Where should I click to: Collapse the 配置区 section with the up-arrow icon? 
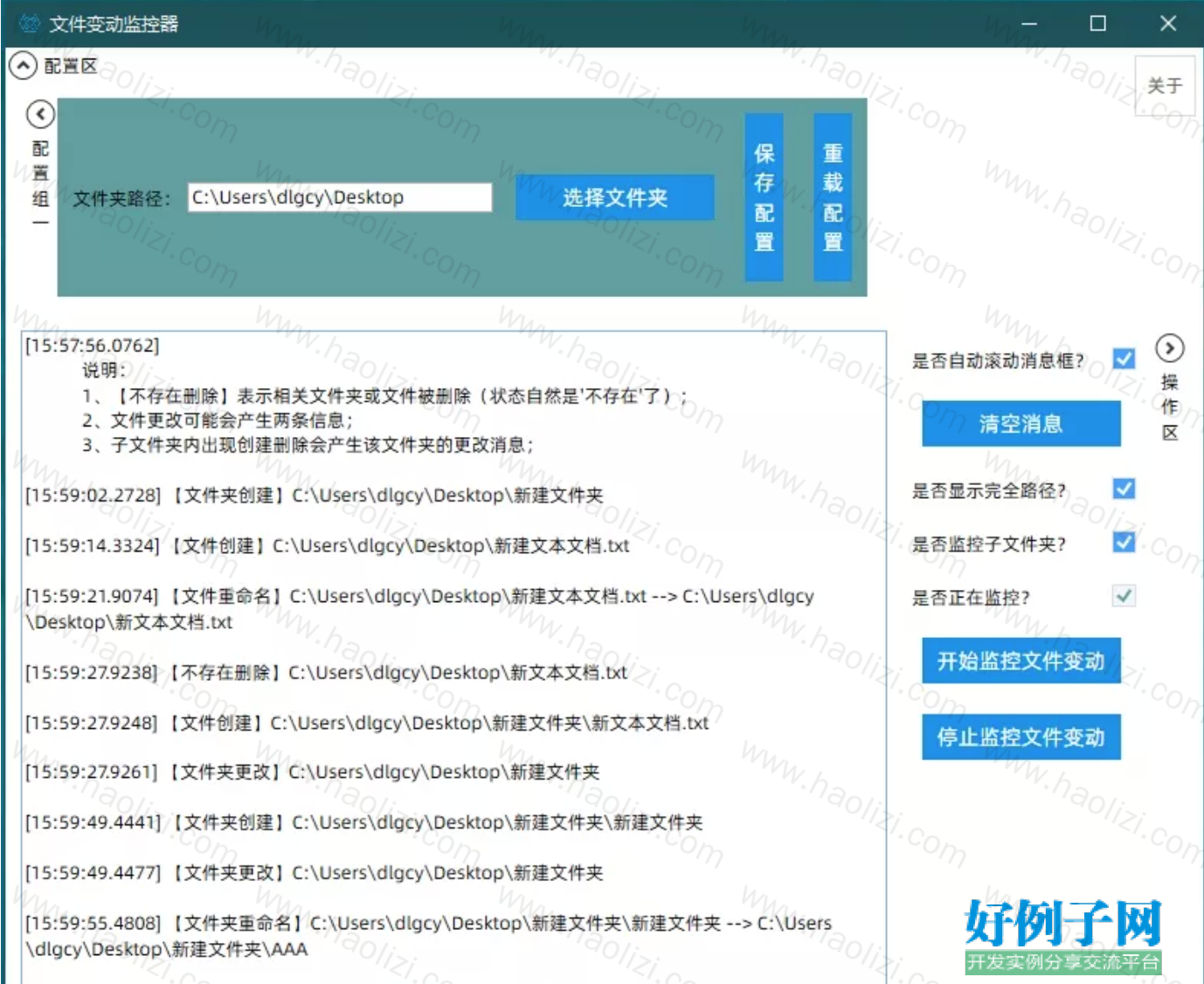click(23, 66)
